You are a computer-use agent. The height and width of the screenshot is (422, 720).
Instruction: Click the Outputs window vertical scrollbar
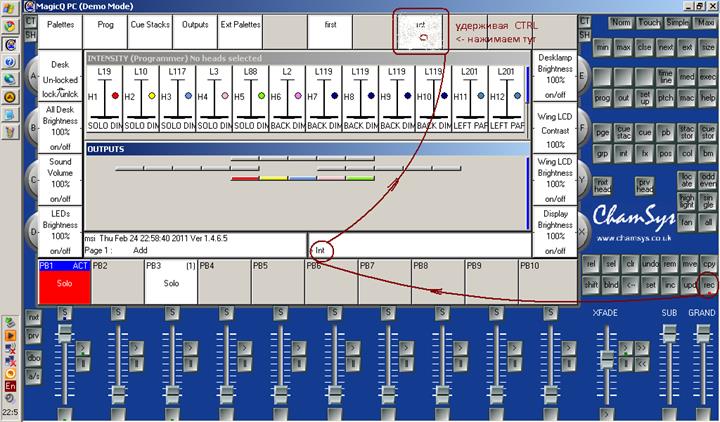(528, 193)
